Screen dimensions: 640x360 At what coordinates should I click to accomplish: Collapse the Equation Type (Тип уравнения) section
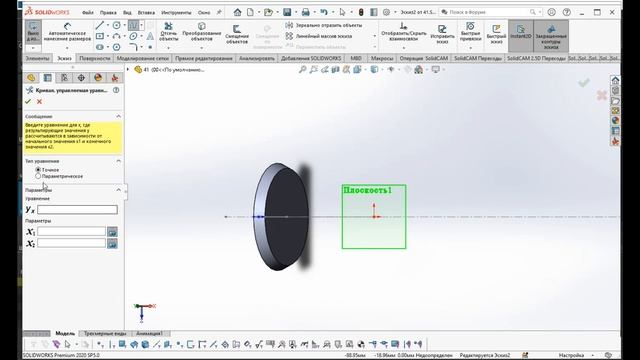pyautogui.click(x=118, y=161)
